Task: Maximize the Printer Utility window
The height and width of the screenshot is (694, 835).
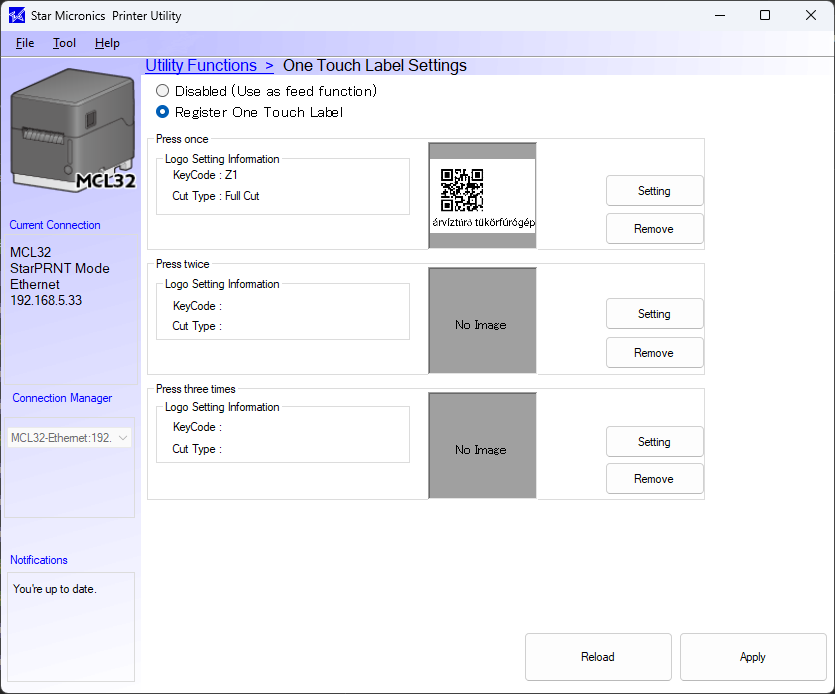Action: coord(765,15)
